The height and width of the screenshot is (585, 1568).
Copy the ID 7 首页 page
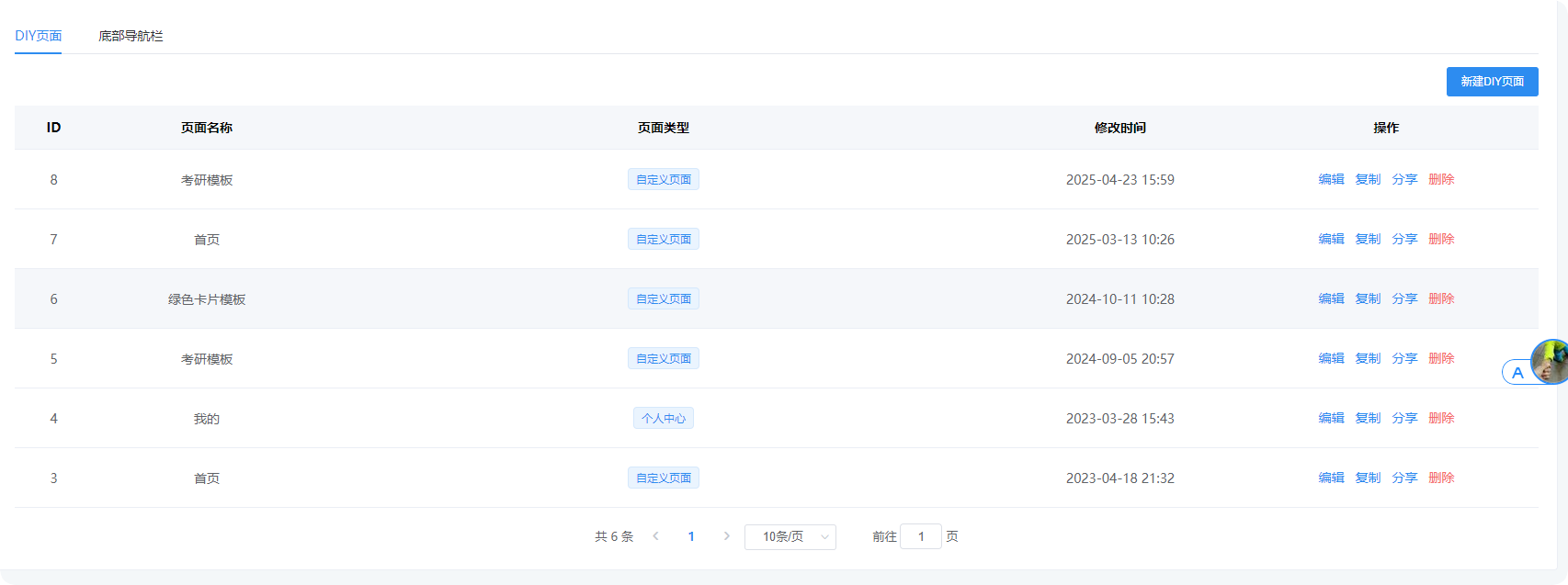click(x=1368, y=239)
